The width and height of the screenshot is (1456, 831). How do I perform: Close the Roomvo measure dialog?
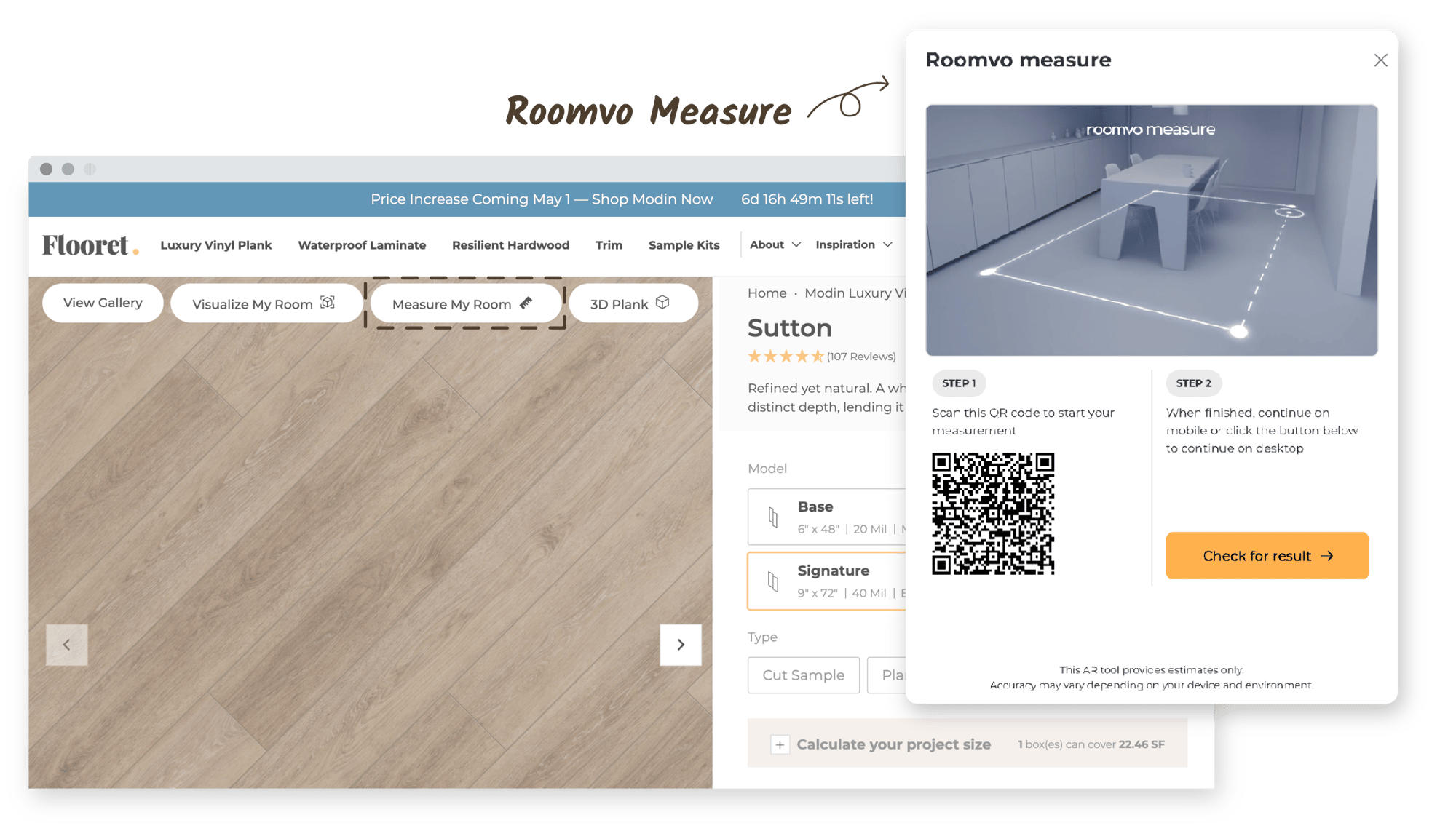pos(1380,60)
